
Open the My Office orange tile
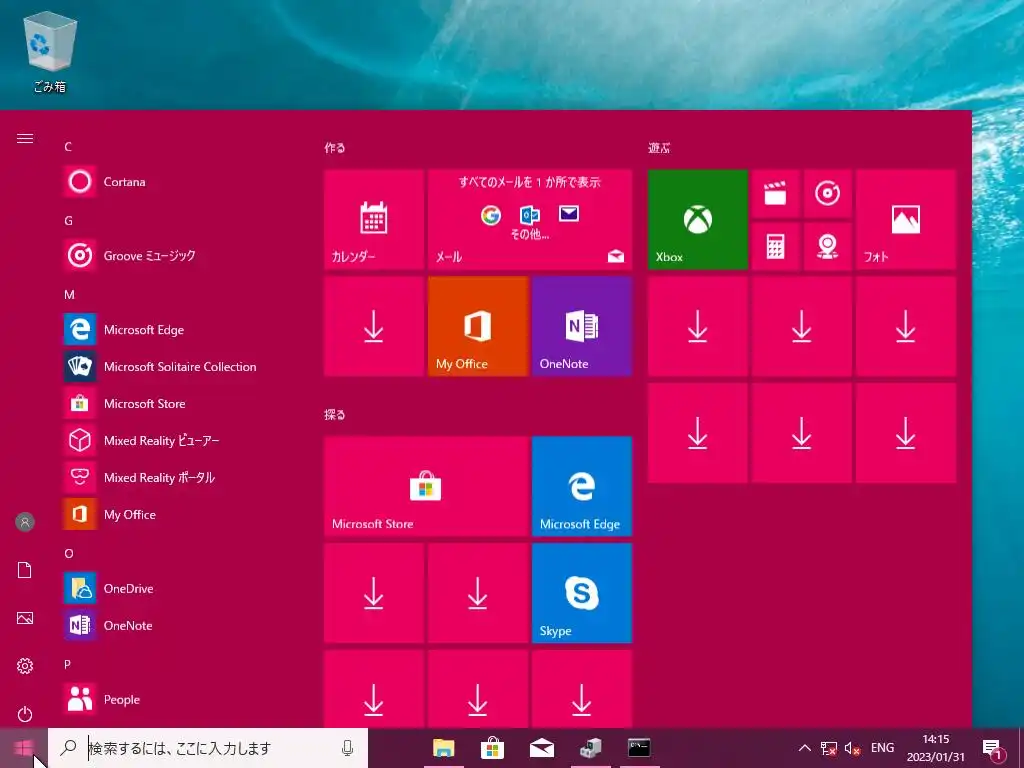click(478, 326)
